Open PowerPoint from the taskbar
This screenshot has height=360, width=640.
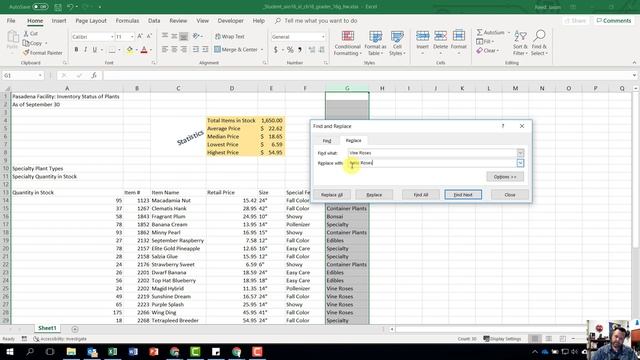pyautogui.click(x=154, y=352)
